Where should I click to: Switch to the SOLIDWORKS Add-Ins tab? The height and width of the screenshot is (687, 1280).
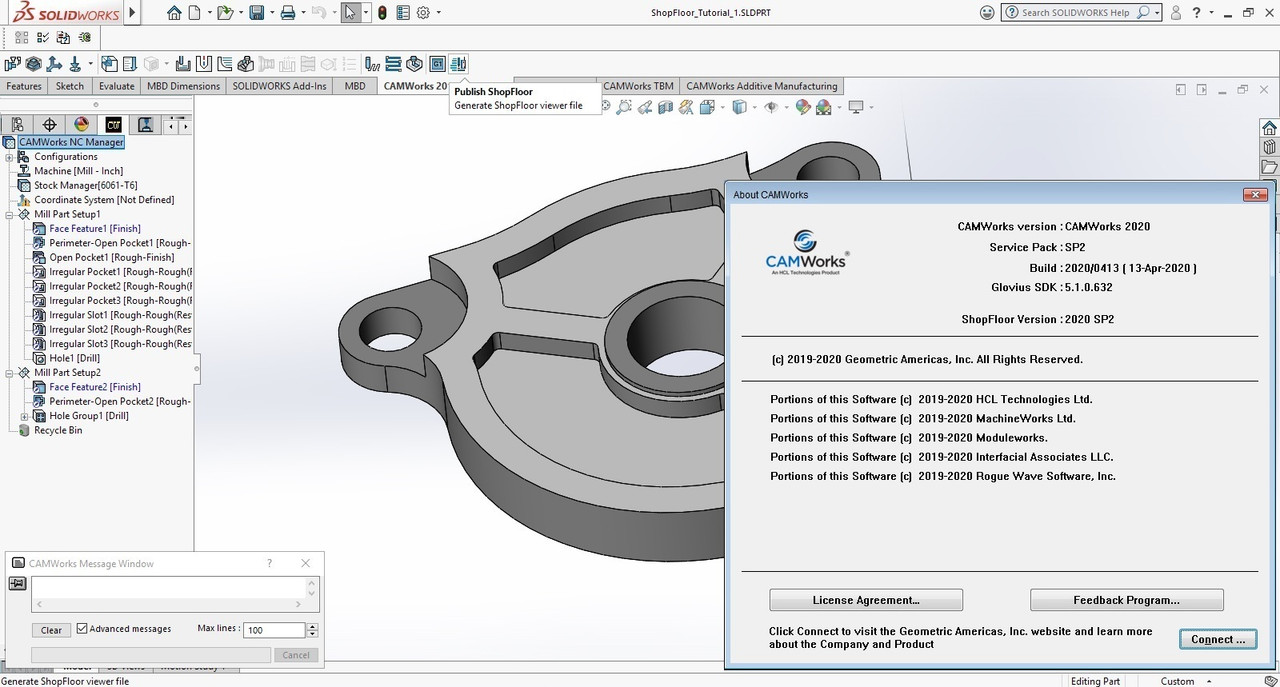[280, 86]
